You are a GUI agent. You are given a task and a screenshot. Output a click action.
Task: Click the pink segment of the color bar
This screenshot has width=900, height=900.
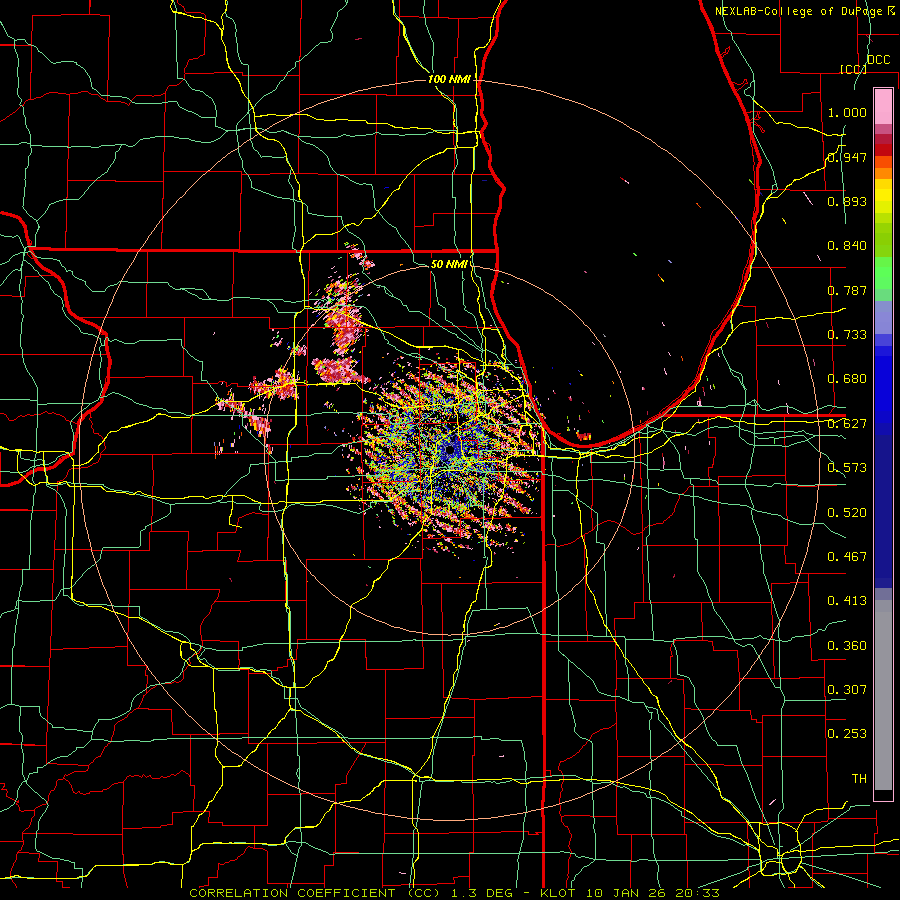pos(883,106)
